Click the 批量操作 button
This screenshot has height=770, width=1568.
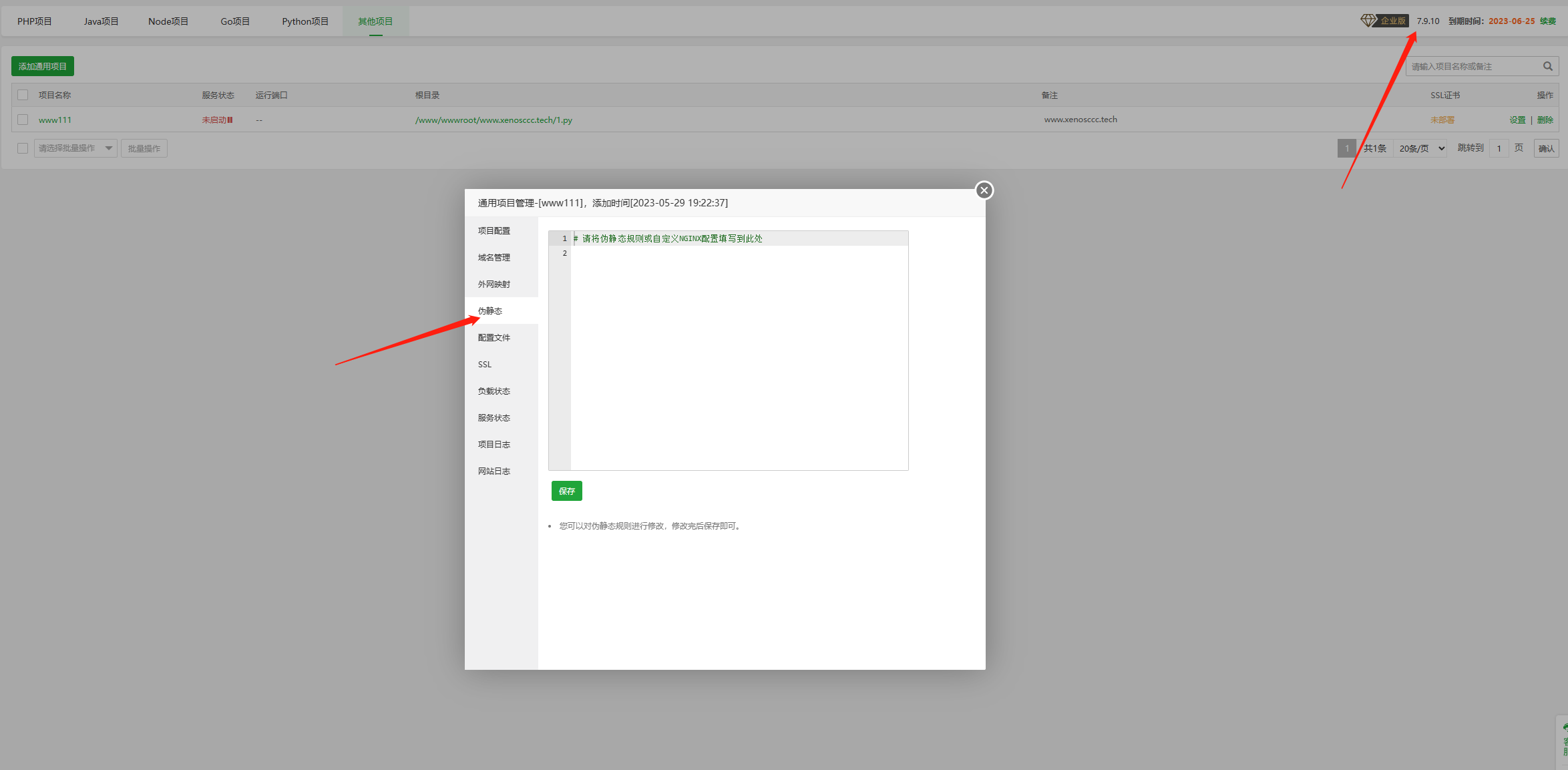pyautogui.click(x=144, y=148)
